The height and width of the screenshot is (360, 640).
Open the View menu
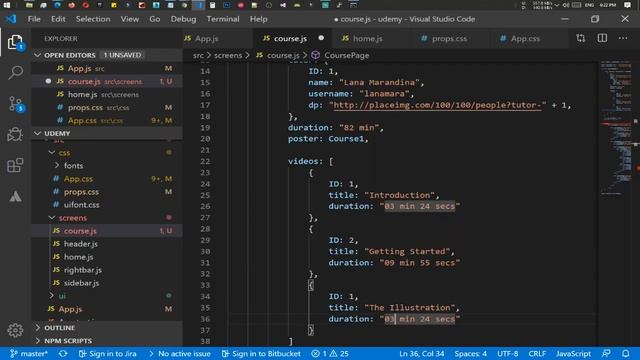130,19
